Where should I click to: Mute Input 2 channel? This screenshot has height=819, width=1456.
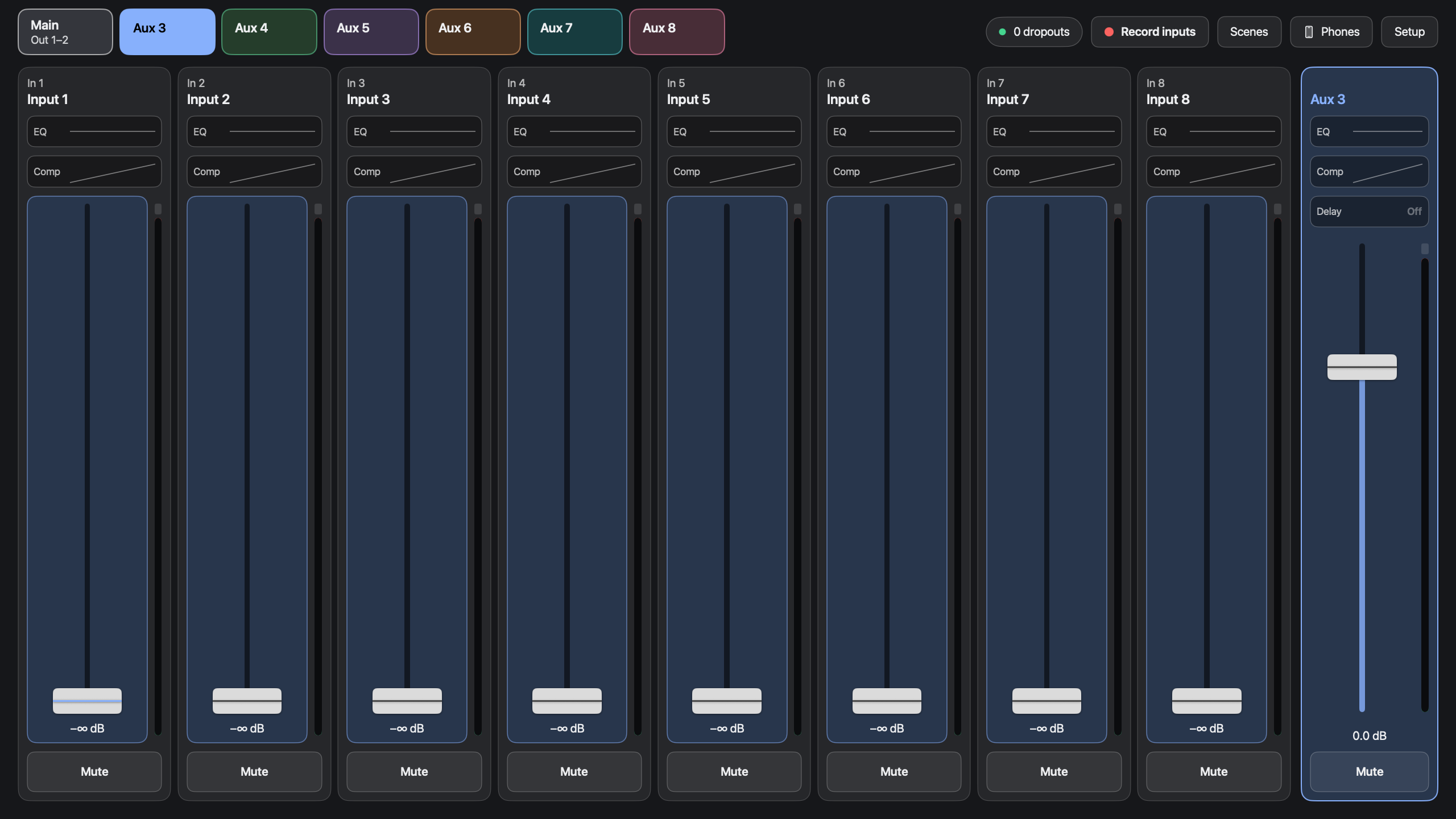pyautogui.click(x=254, y=771)
